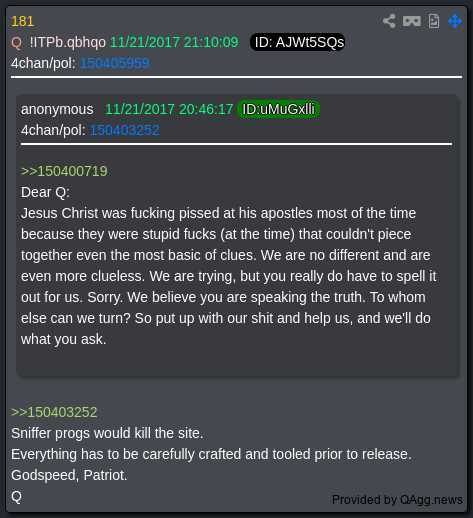
Task: Follow the >>150403252 reply reference
Action: coord(54,412)
